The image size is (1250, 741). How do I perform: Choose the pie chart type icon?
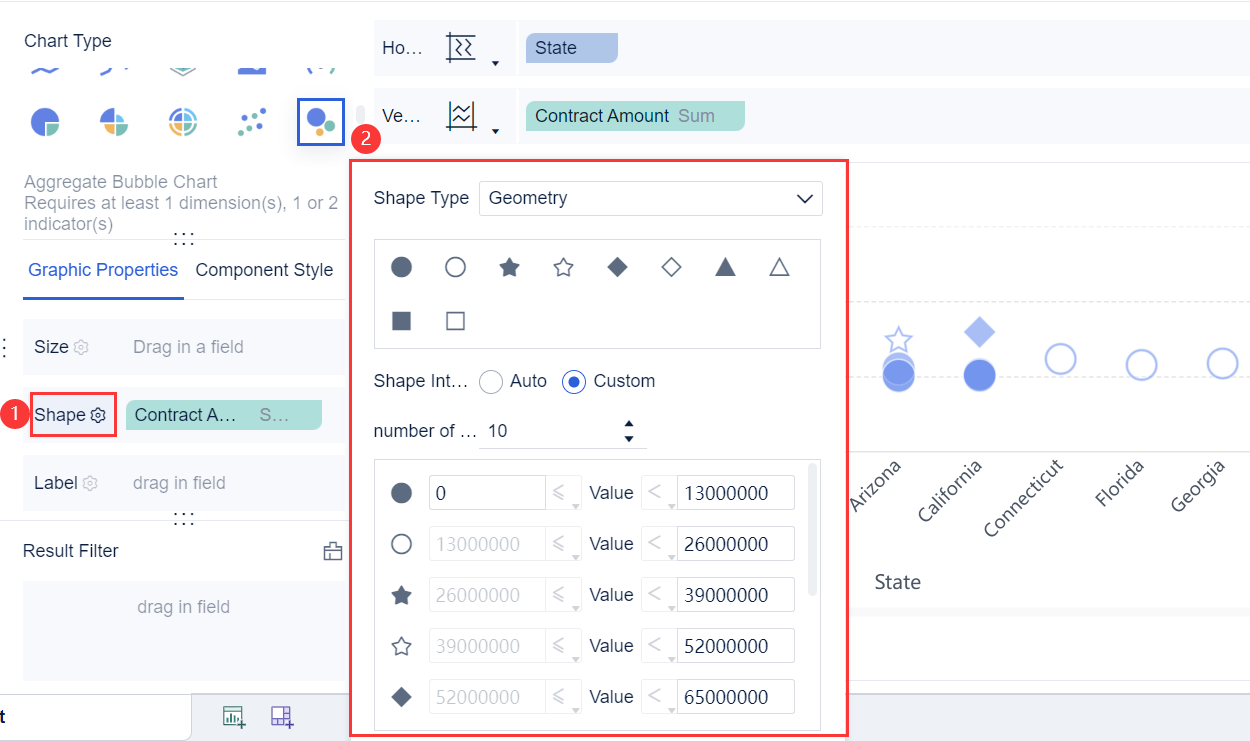click(45, 122)
